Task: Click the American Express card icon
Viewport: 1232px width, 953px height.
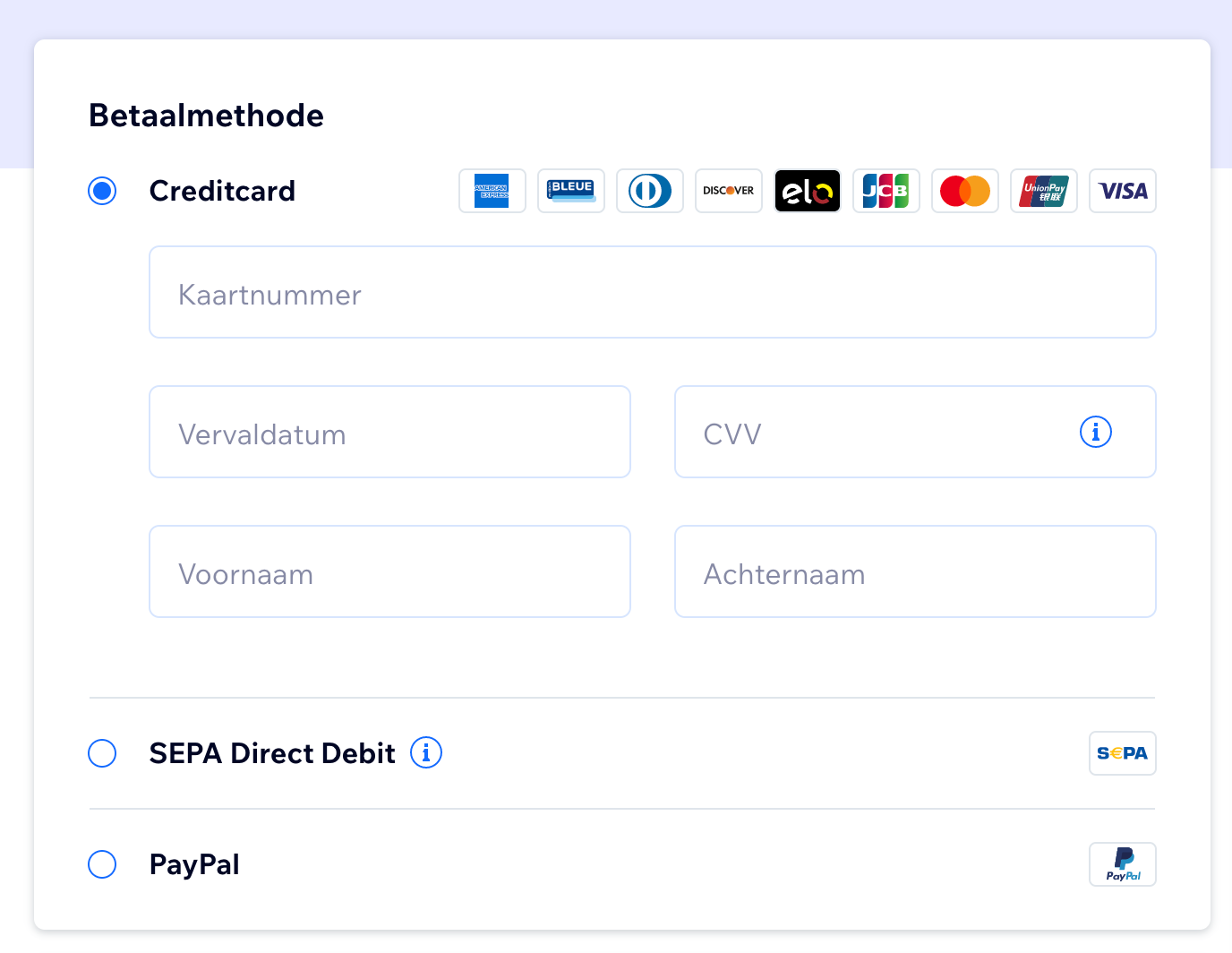Action: (492, 191)
